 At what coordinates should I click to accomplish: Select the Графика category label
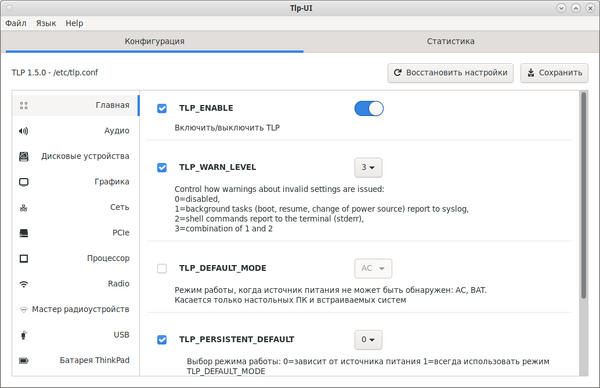(112, 182)
